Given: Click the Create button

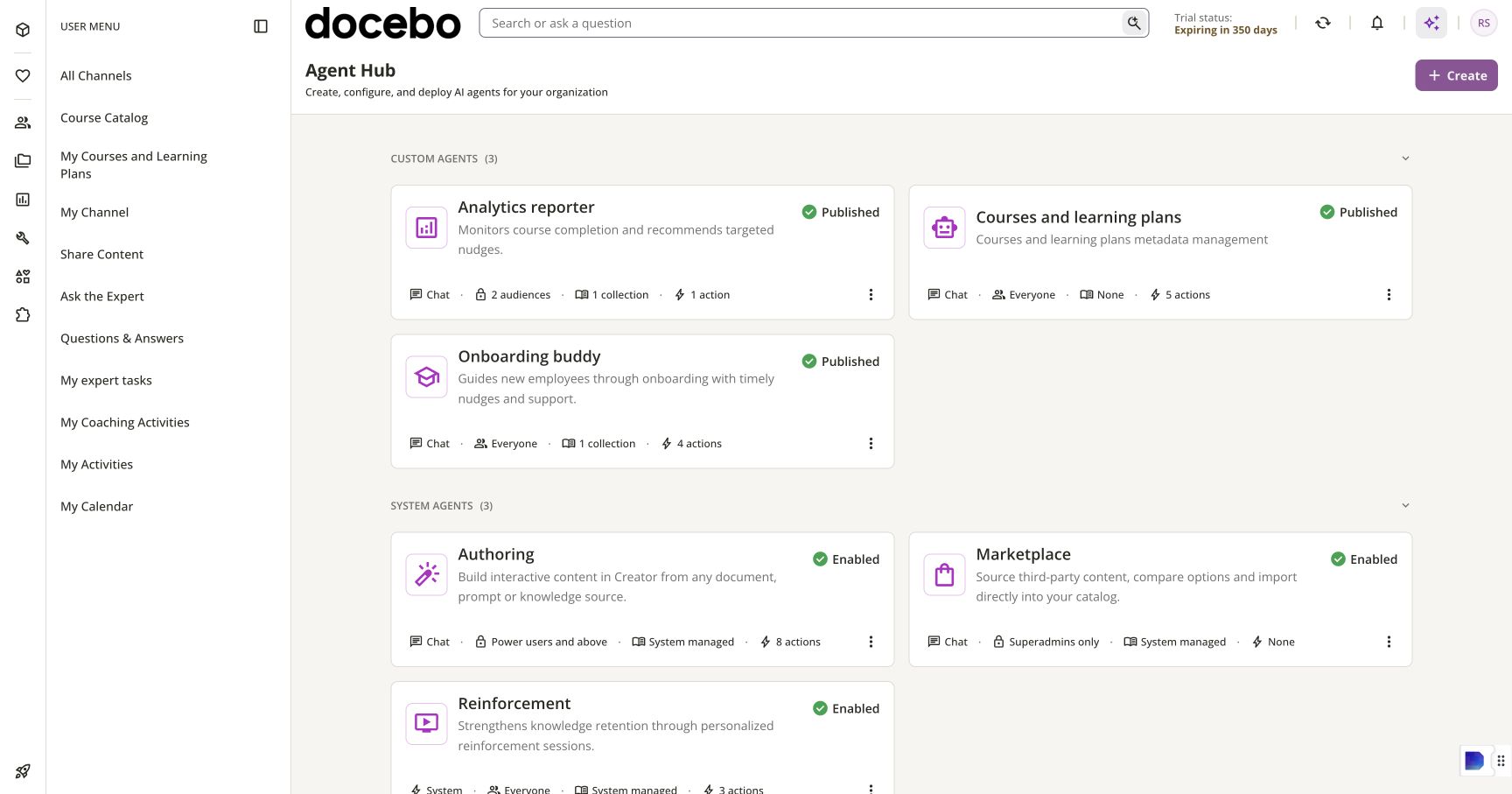Looking at the screenshot, I should point(1457,75).
